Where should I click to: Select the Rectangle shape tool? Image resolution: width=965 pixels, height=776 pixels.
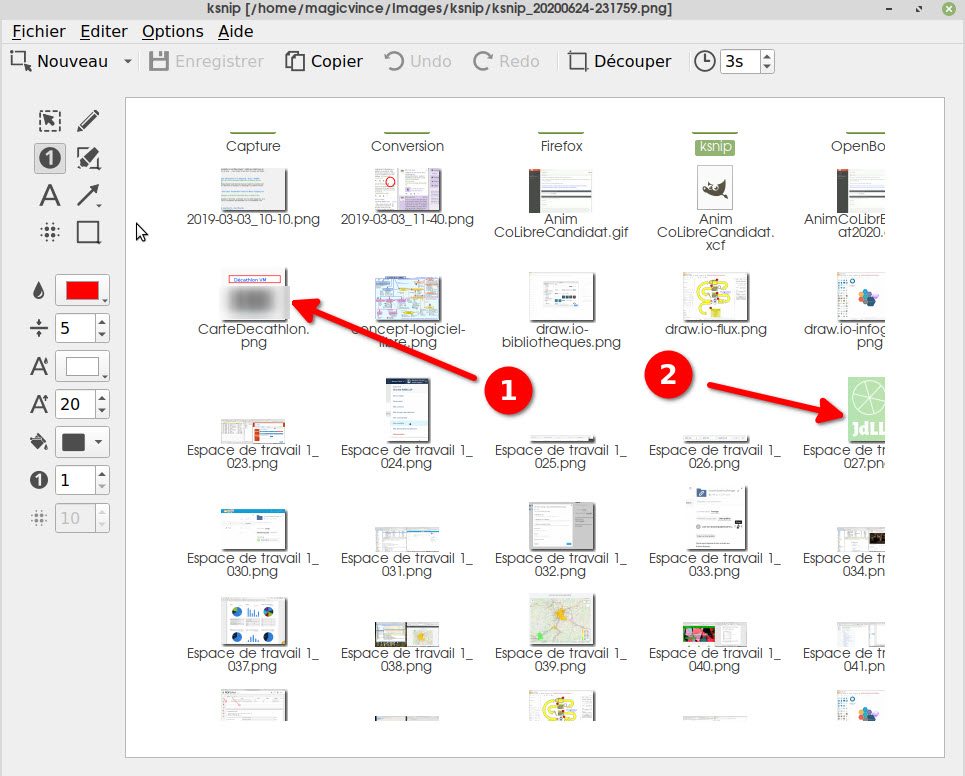[x=88, y=233]
